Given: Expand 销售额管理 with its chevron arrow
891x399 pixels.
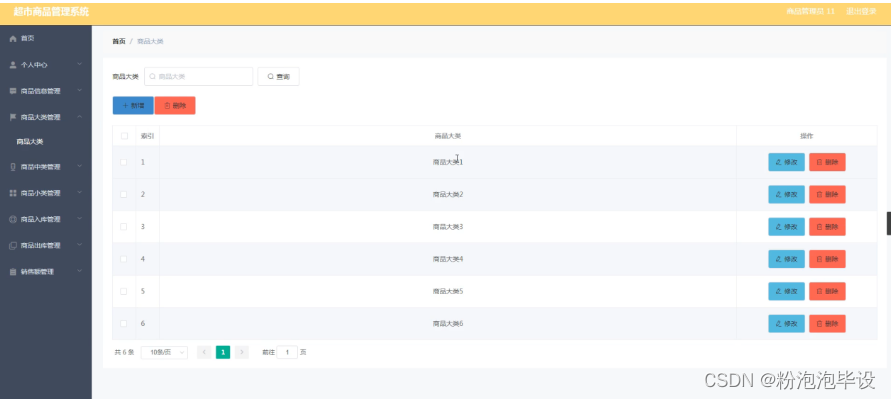Looking at the screenshot, I should (80, 271).
